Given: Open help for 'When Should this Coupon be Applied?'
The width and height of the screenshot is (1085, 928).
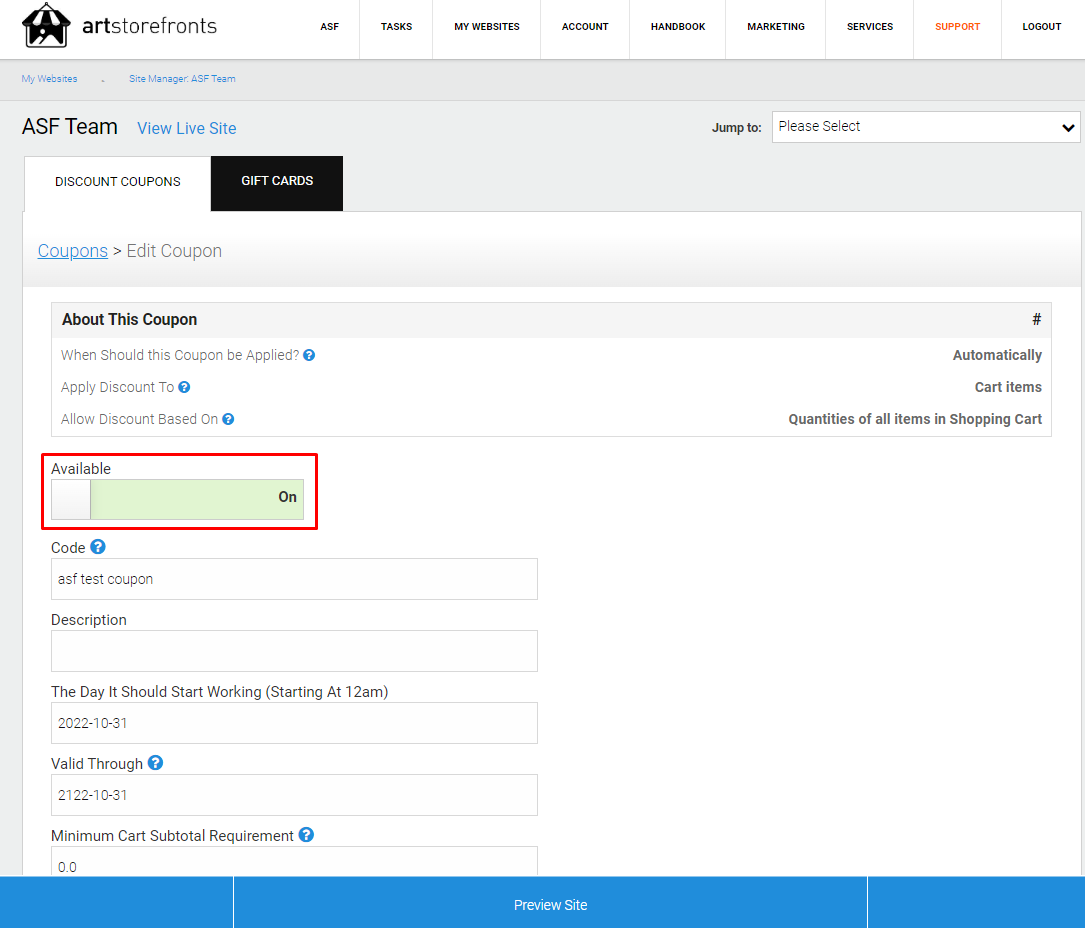Looking at the screenshot, I should point(309,355).
